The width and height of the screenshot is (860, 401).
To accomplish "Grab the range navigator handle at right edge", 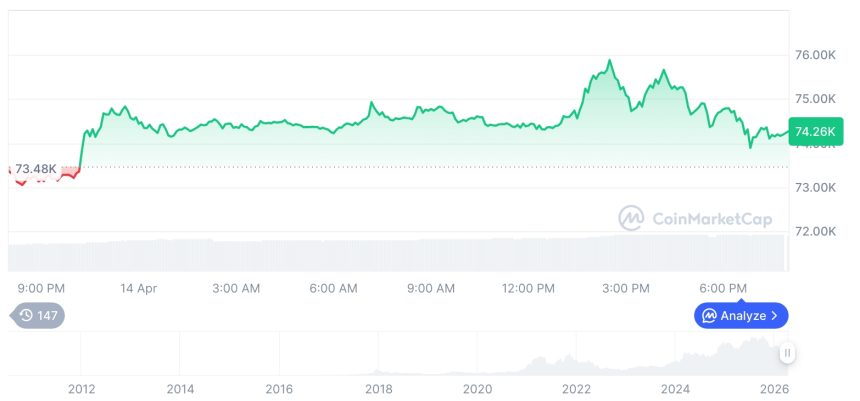I will pyautogui.click(x=787, y=353).
